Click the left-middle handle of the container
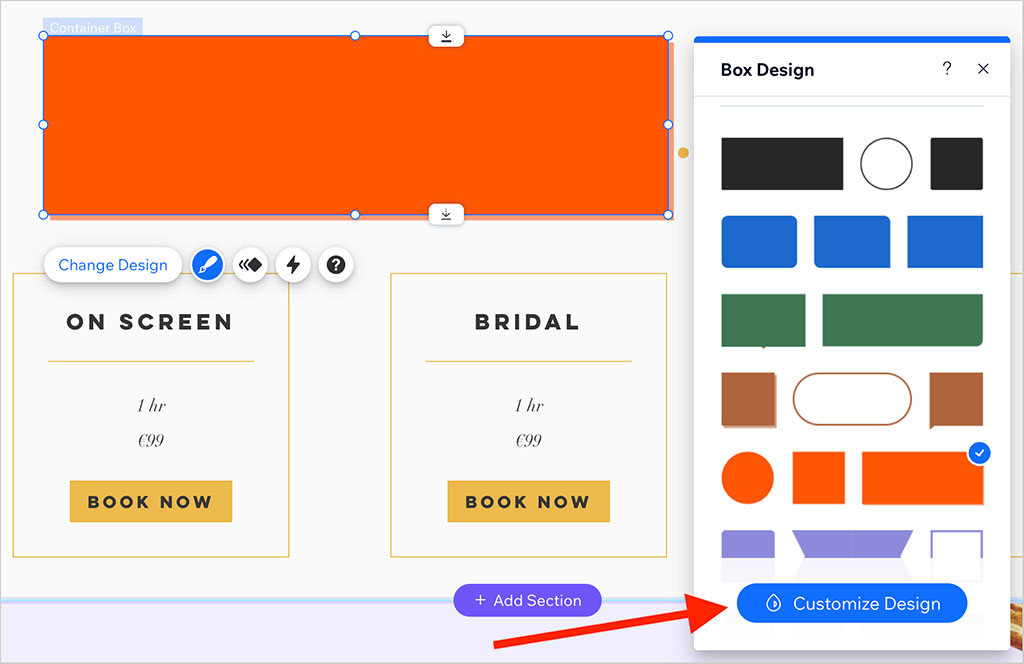Viewport: 1024px width, 664px height. (44, 125)
